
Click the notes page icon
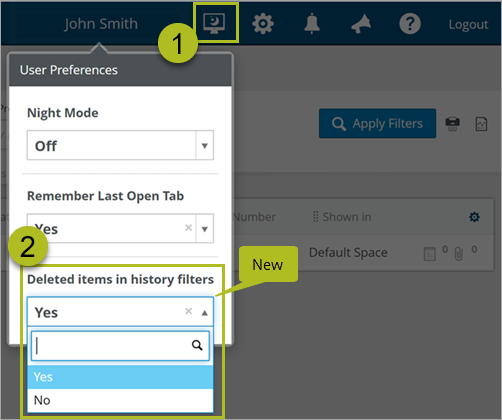click(x=430, y=254)
